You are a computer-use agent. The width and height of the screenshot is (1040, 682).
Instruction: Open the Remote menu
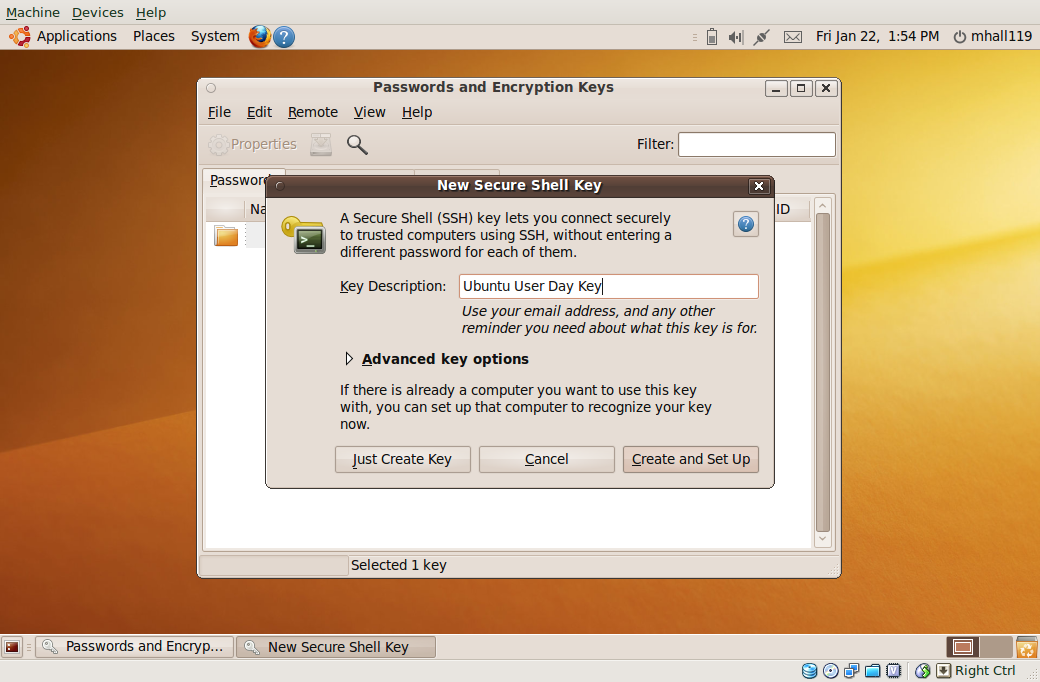pyautogui.click(x=312, y=112)
